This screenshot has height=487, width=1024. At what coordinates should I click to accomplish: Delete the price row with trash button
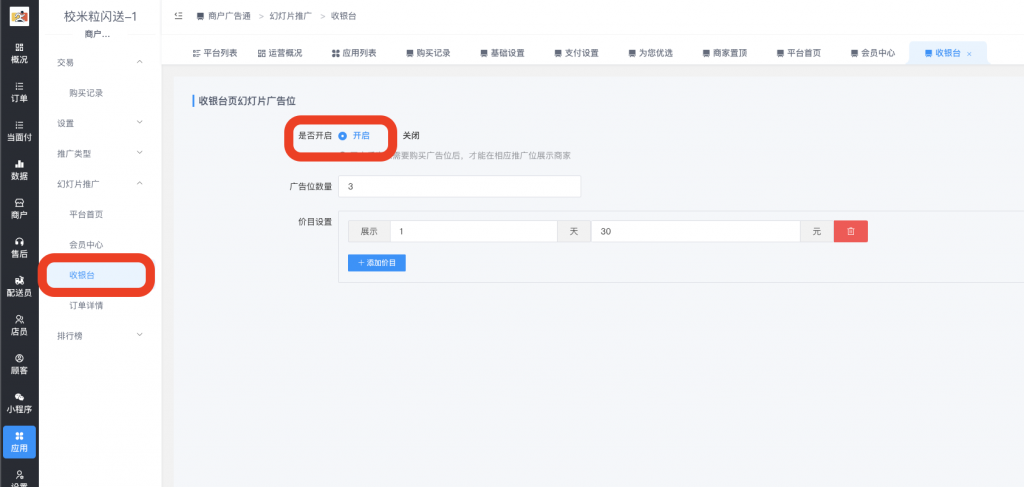click(x=850, y=231)
